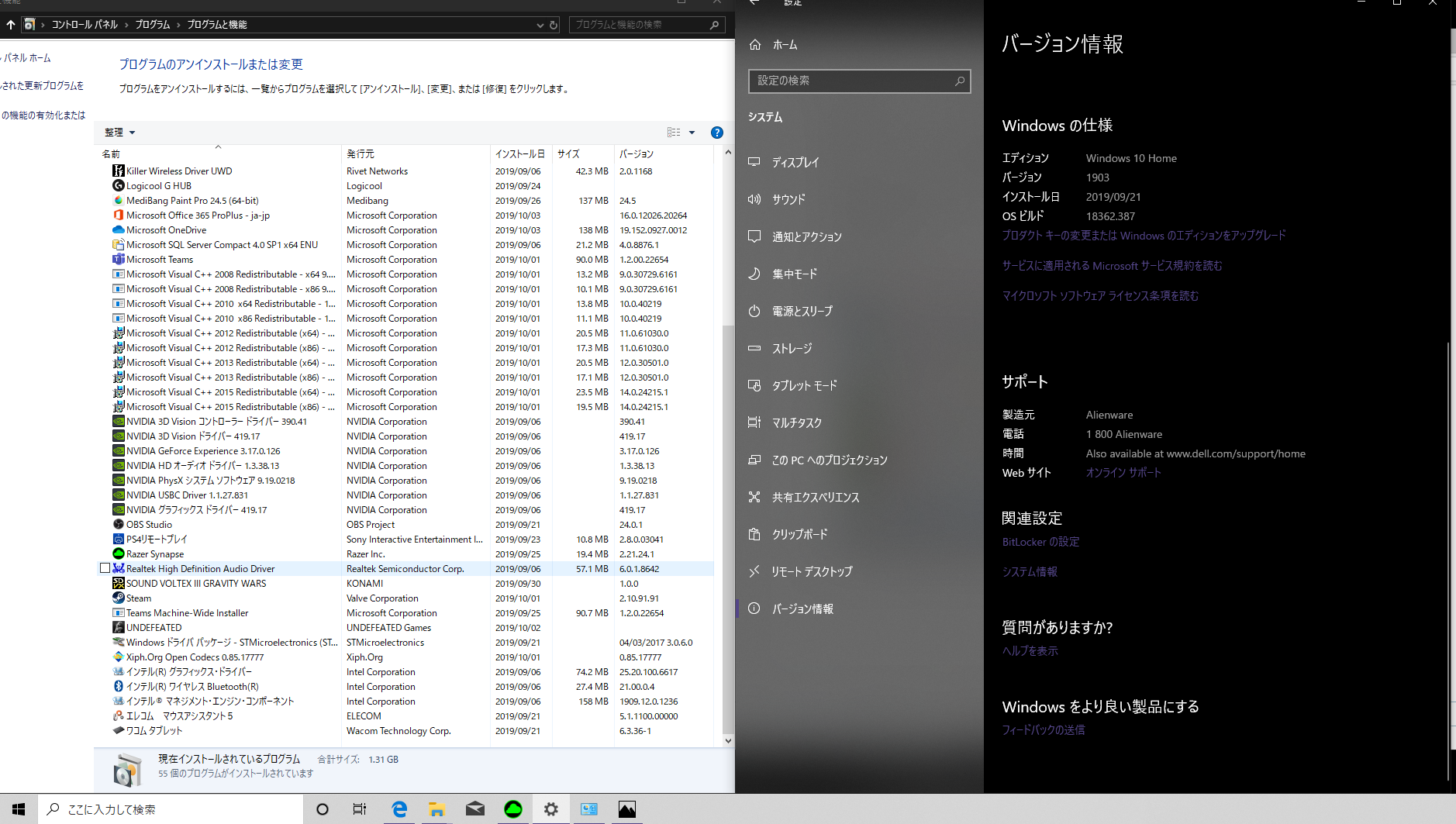Open Microsoft Edge from the taskbar

[399, 809]
